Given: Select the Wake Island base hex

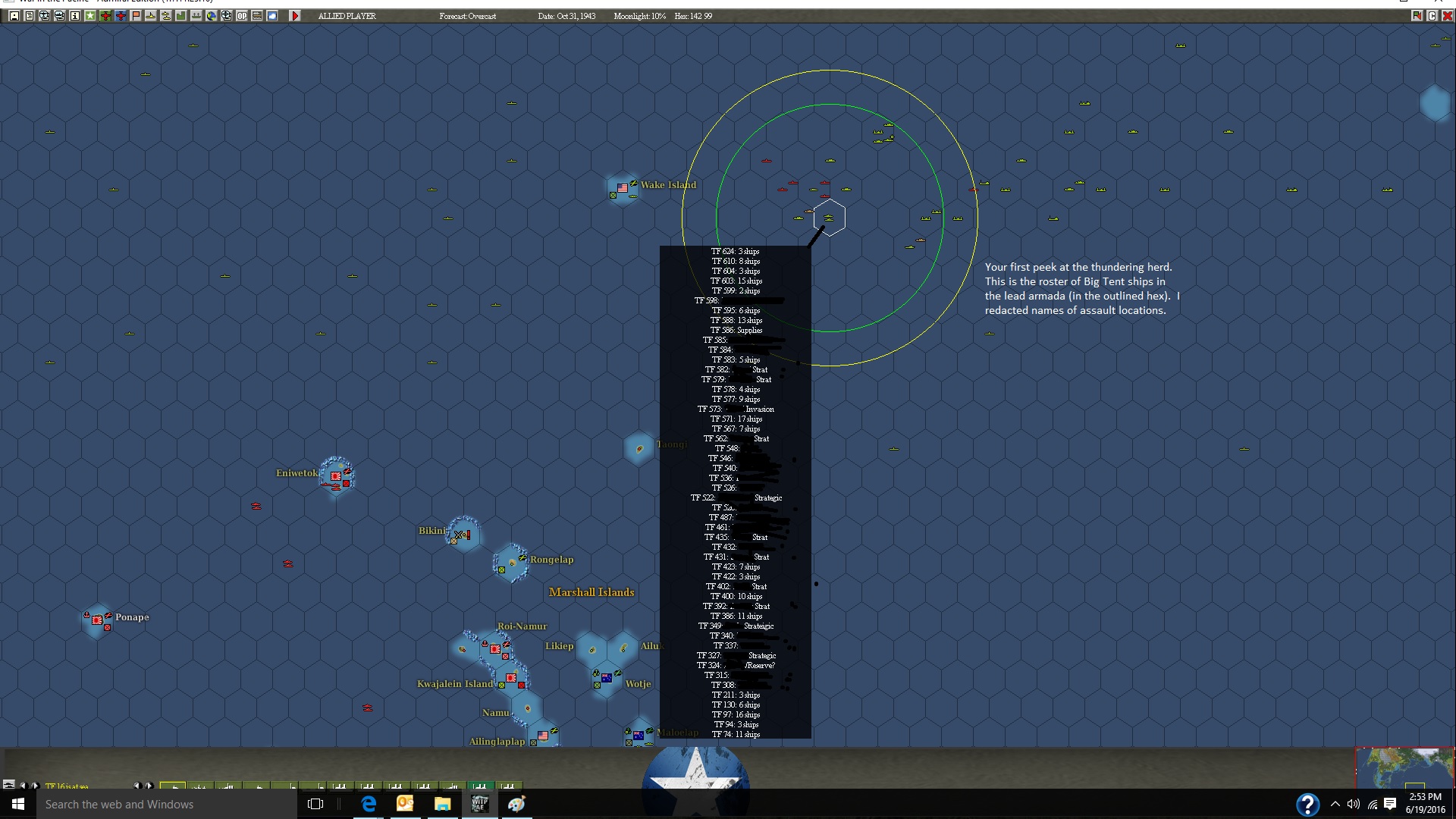Looking at the screenshot, I should [x=623, y=188].
